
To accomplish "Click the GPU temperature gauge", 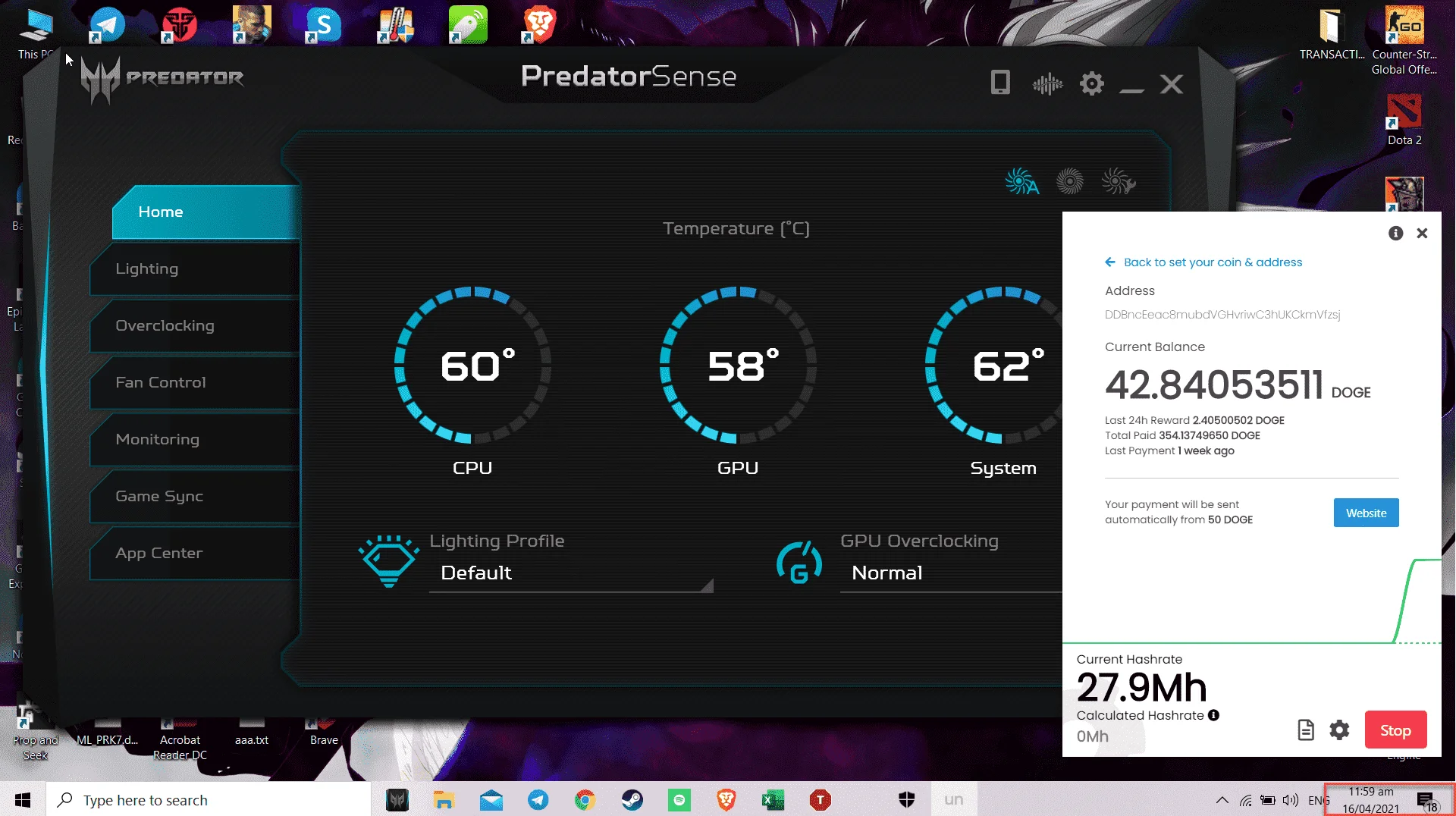I will (738, 365).
